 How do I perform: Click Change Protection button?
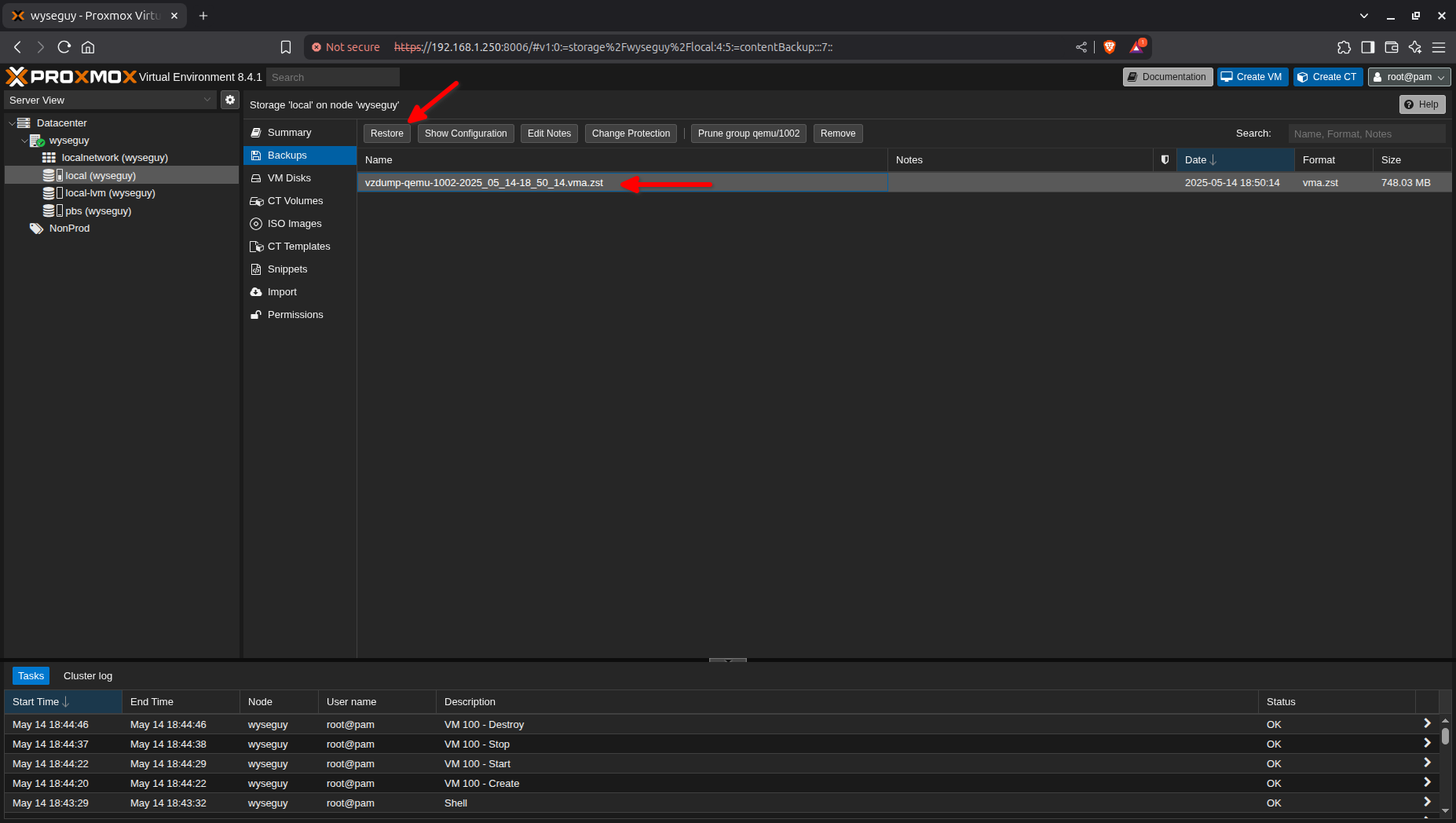click(x=631, y=134)
